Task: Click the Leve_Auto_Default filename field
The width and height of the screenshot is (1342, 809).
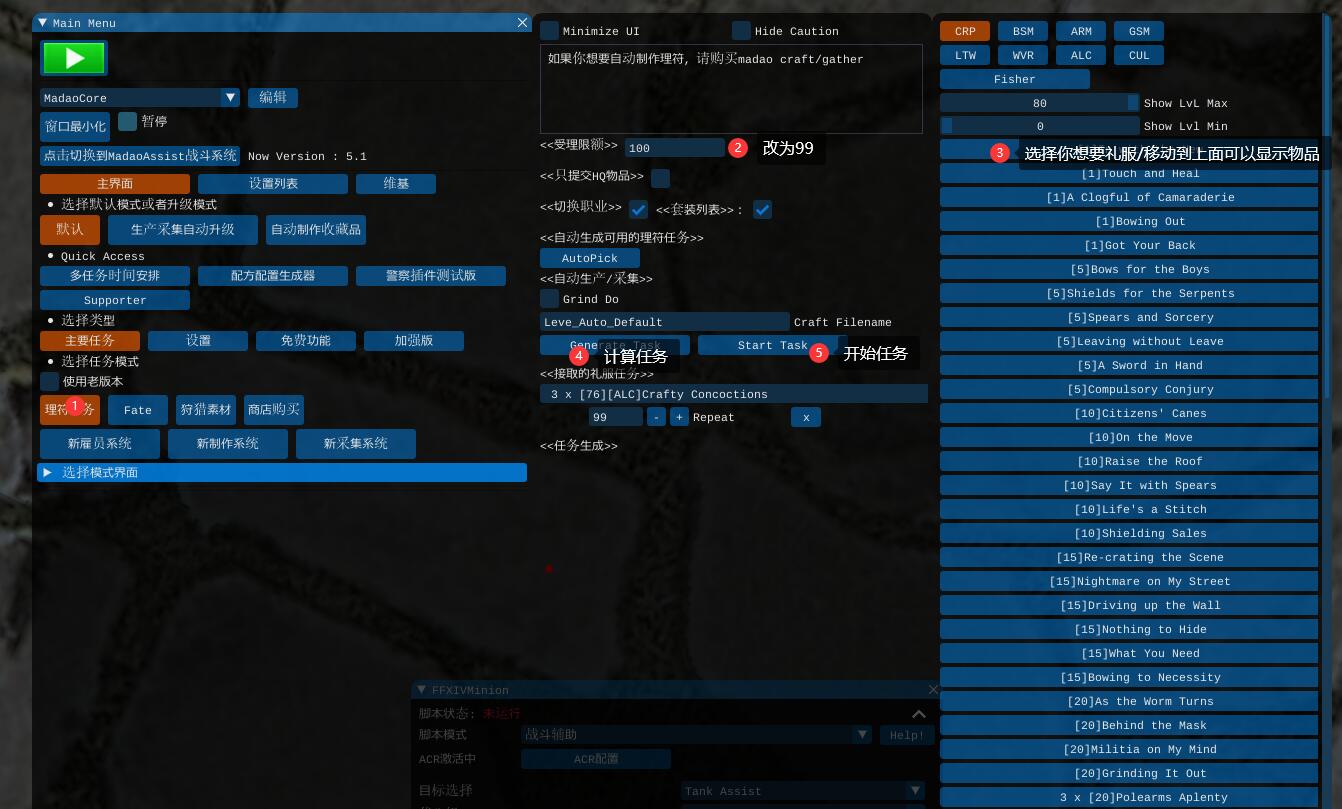Action: click(664, 322)
